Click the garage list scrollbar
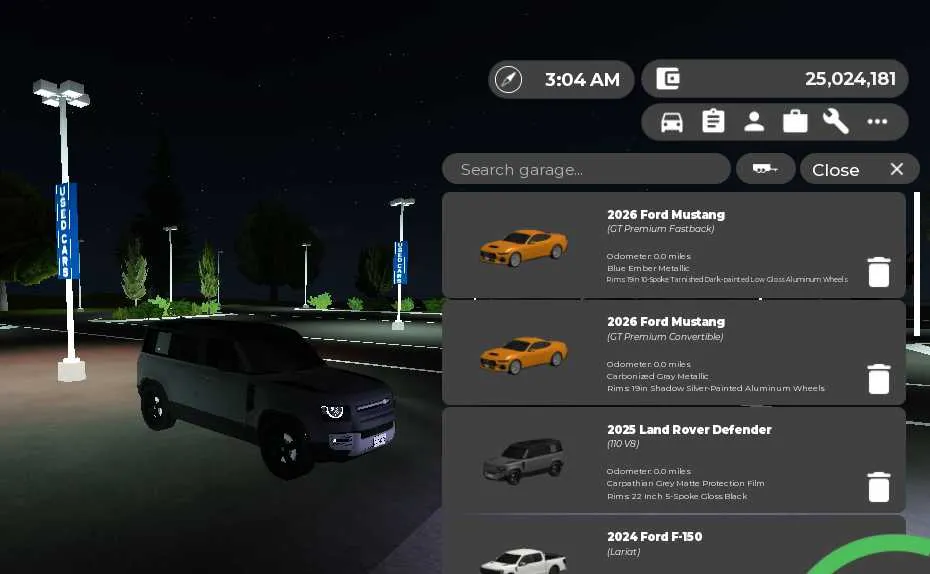Screen dimensions: 930x574 point(917,264)
